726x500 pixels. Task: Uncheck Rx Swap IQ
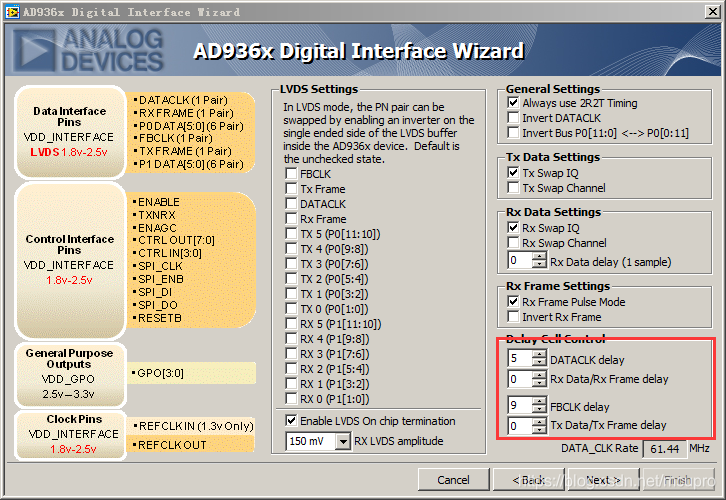point(513,228)
